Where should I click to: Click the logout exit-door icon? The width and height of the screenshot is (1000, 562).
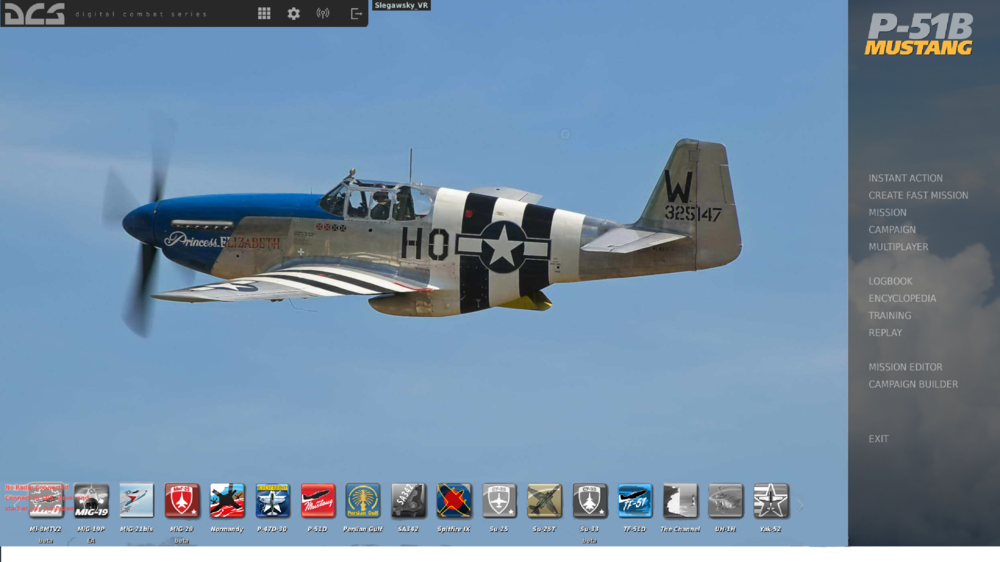pos(356,13)
